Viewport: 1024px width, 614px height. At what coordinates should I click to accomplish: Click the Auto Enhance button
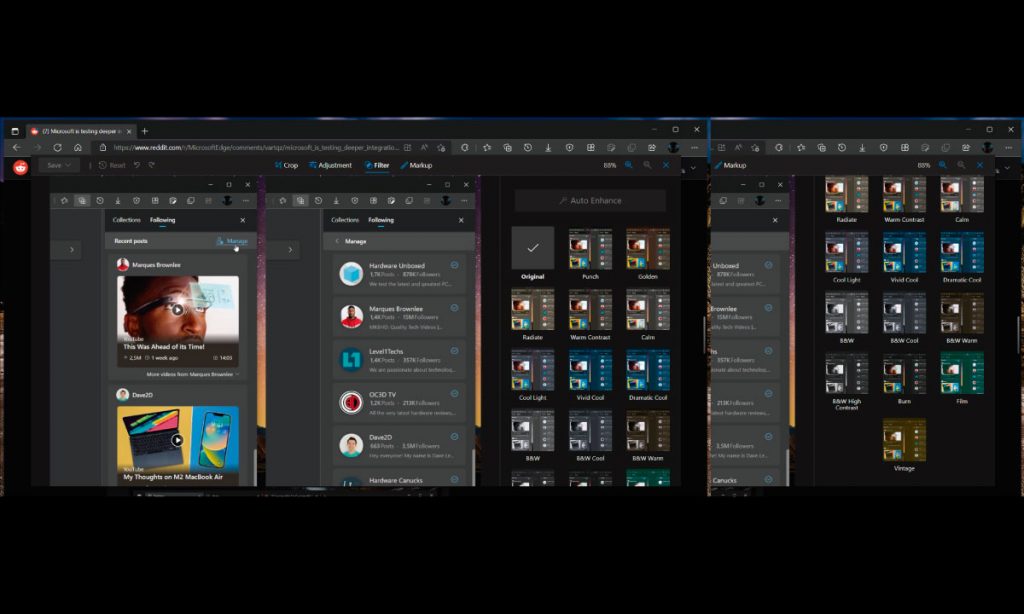click(590, 201)
